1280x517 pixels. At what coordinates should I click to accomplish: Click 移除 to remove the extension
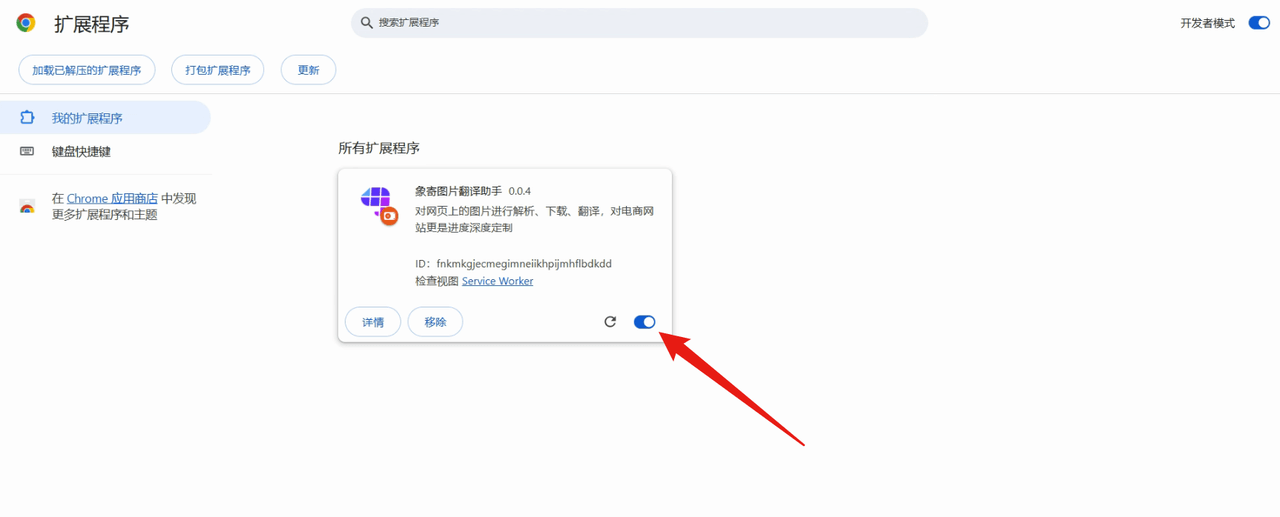435,322
